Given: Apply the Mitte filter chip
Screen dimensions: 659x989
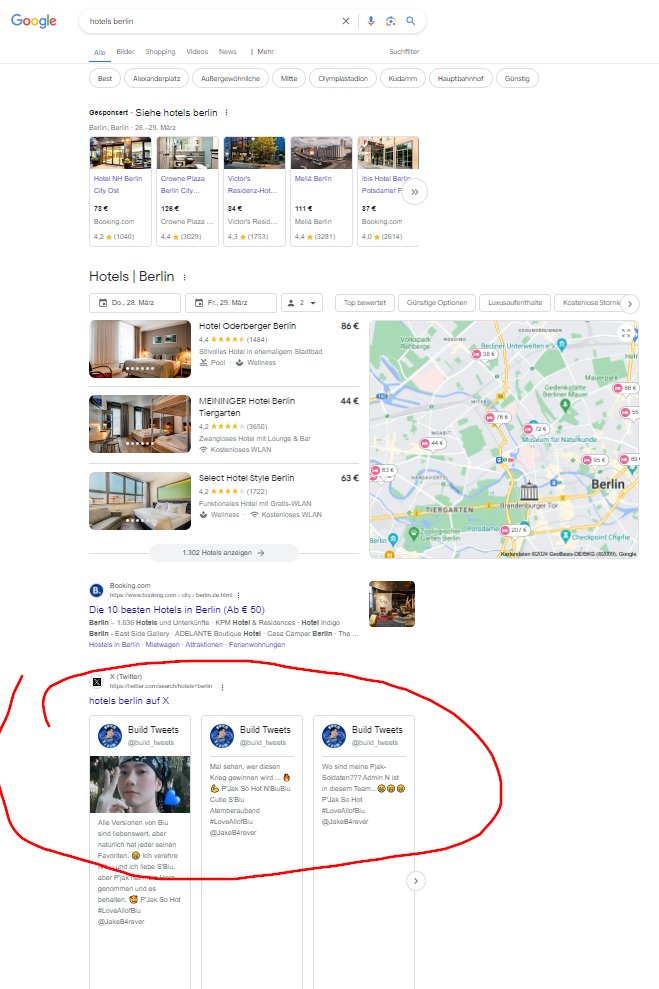Looking at the screenshot, I should (x=289, y=79).
